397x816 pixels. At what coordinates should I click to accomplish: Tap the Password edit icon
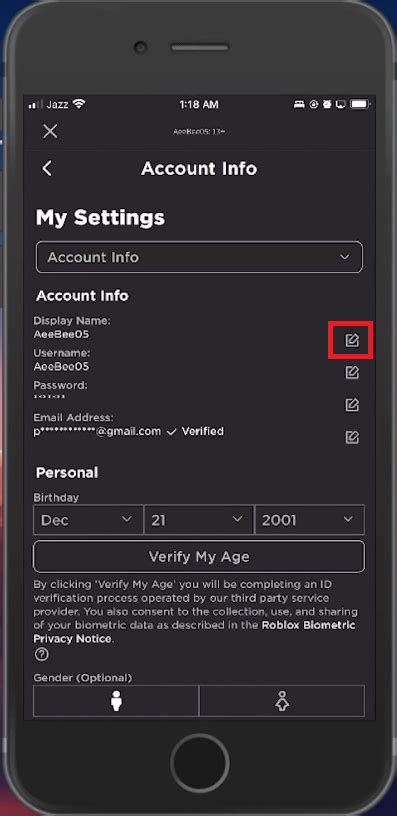click(x=352, y=404)
